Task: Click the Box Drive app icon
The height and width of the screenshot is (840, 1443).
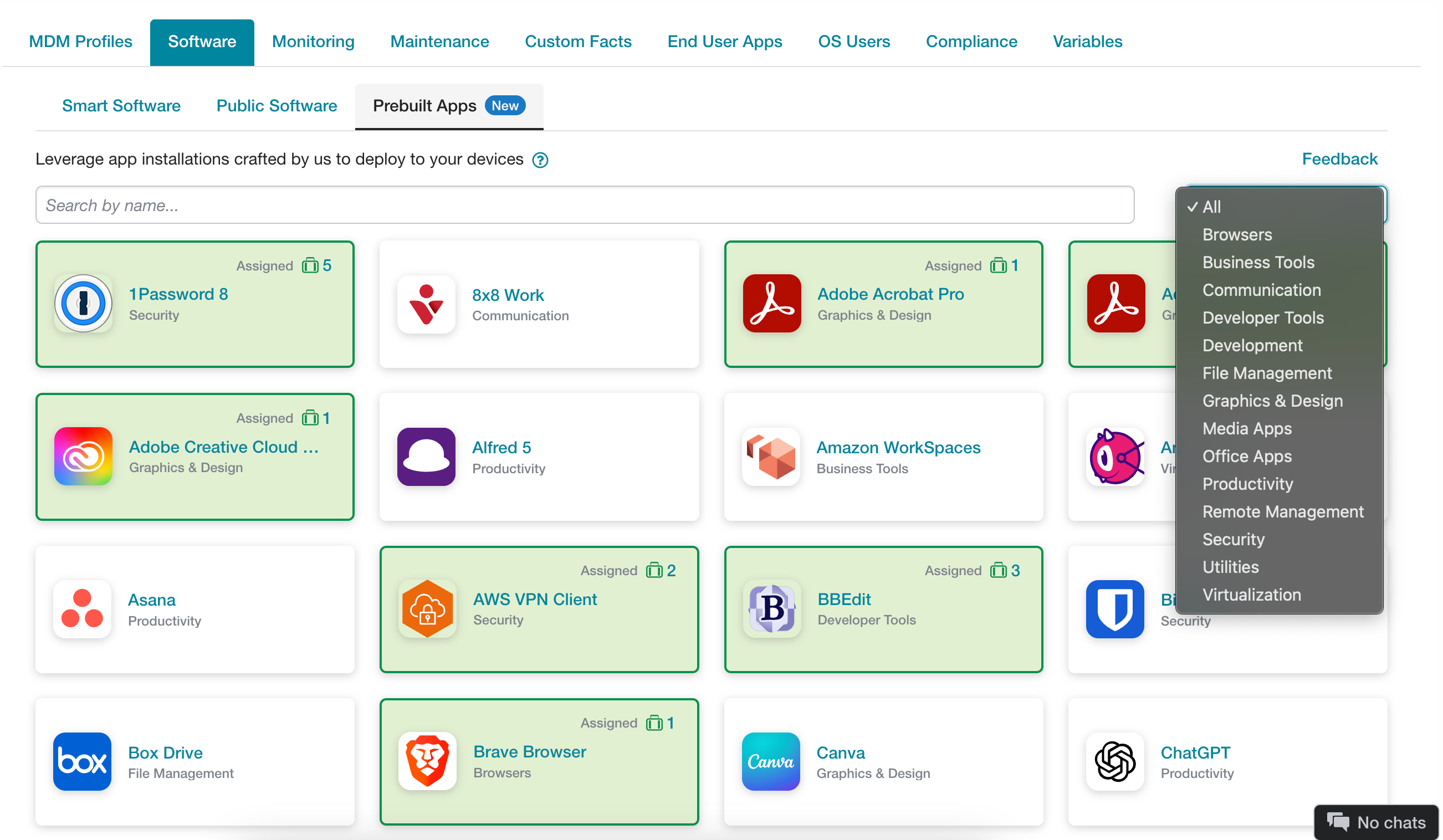Action: pos(82,761)
